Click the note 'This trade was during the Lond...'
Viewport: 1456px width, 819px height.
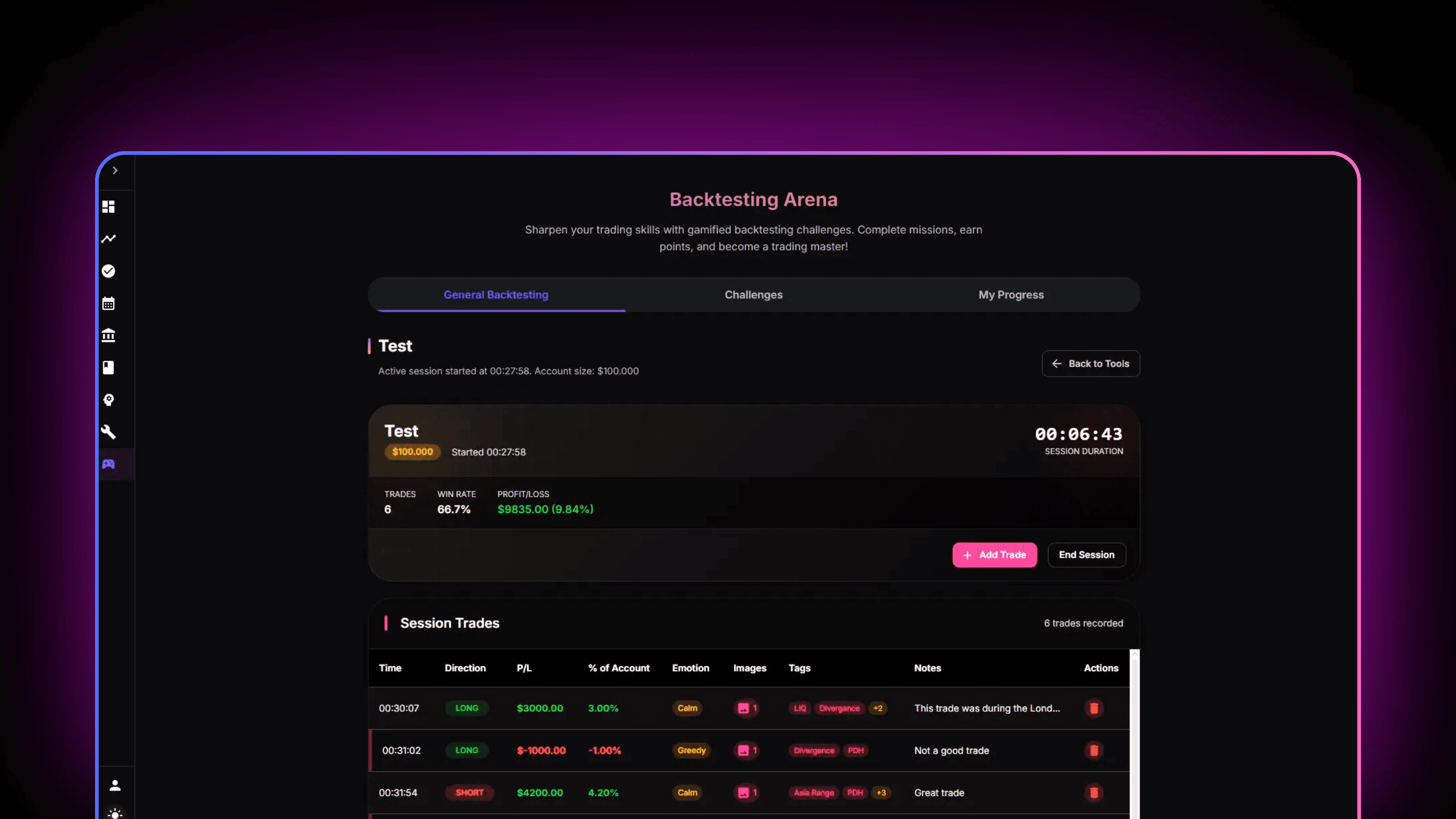point(987,708)
